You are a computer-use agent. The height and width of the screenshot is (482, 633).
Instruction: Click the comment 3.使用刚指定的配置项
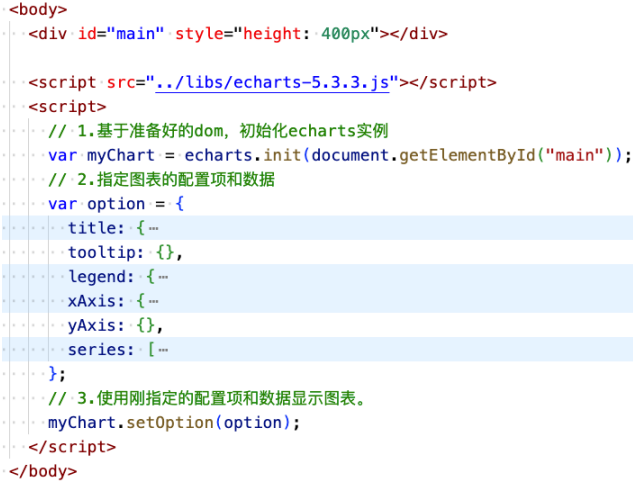point(207,398)
